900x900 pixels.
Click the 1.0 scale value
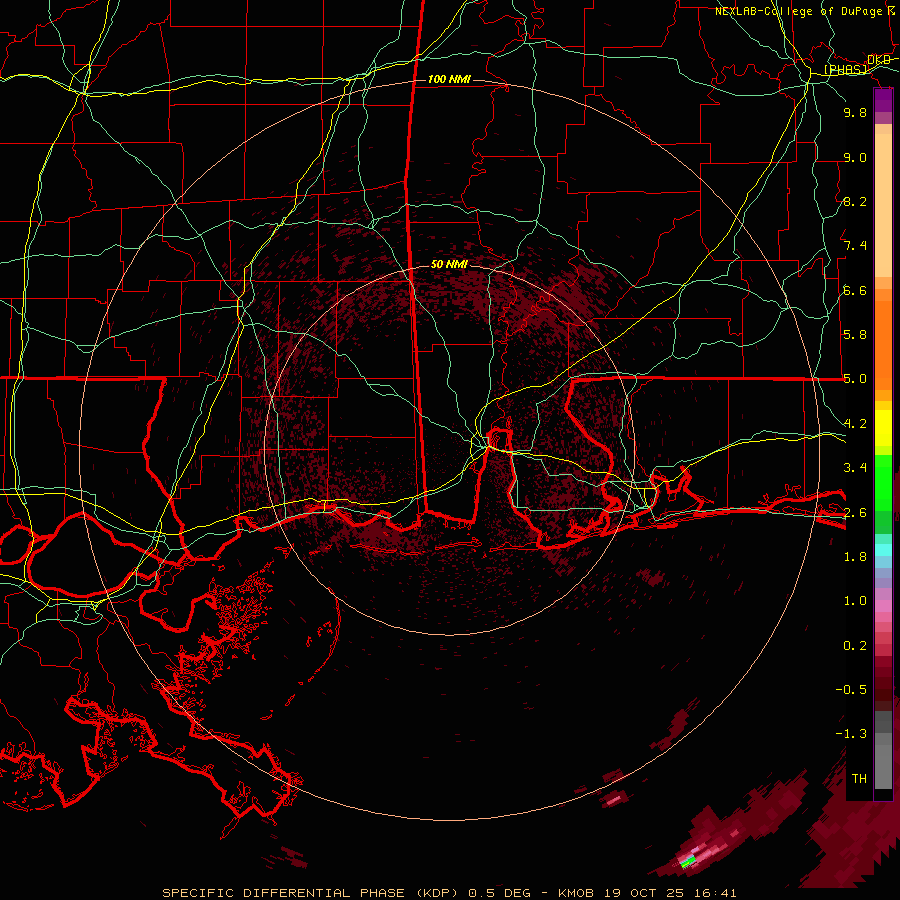855,601
